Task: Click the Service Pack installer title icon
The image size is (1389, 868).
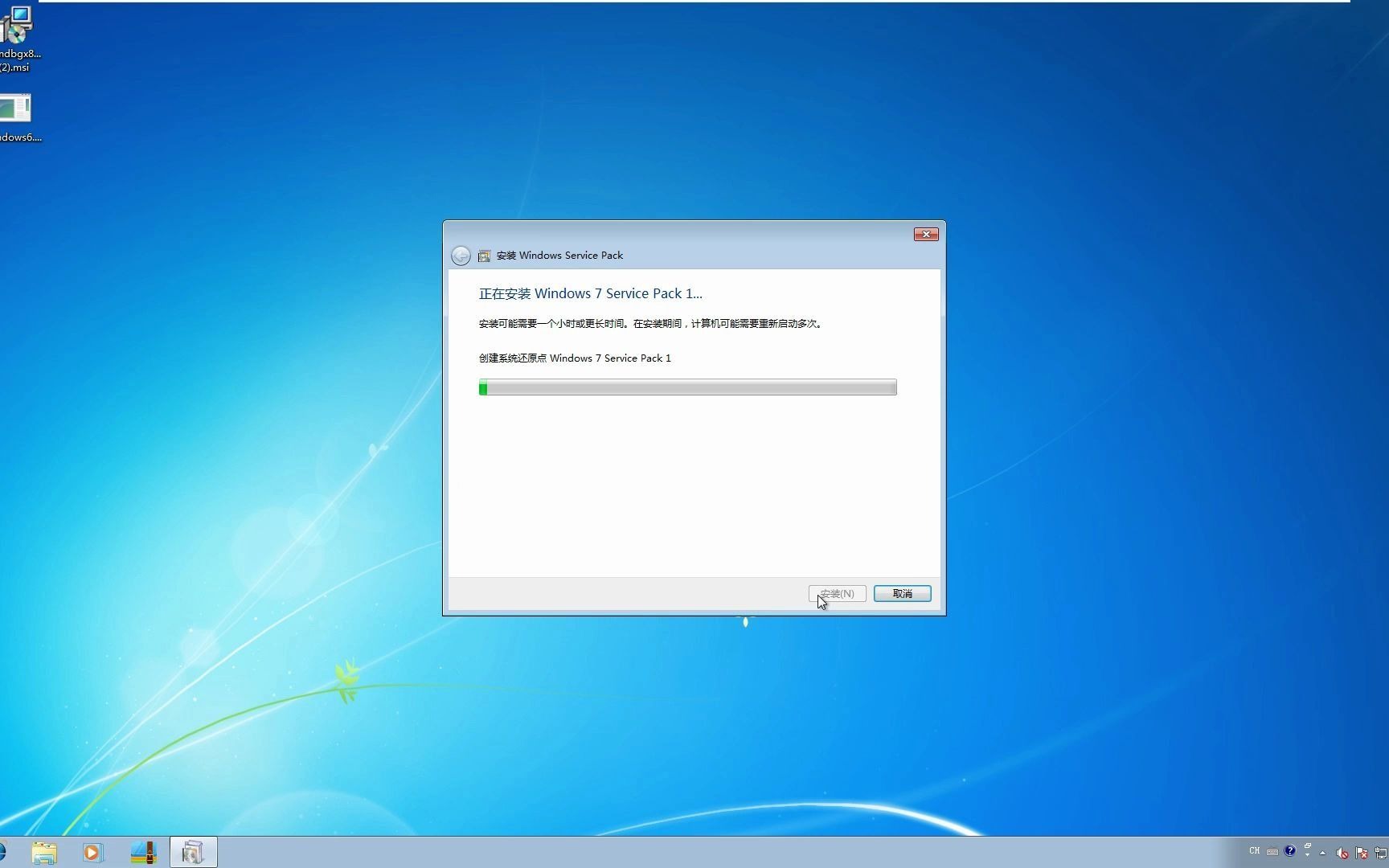Action: (x=484, y=256)
